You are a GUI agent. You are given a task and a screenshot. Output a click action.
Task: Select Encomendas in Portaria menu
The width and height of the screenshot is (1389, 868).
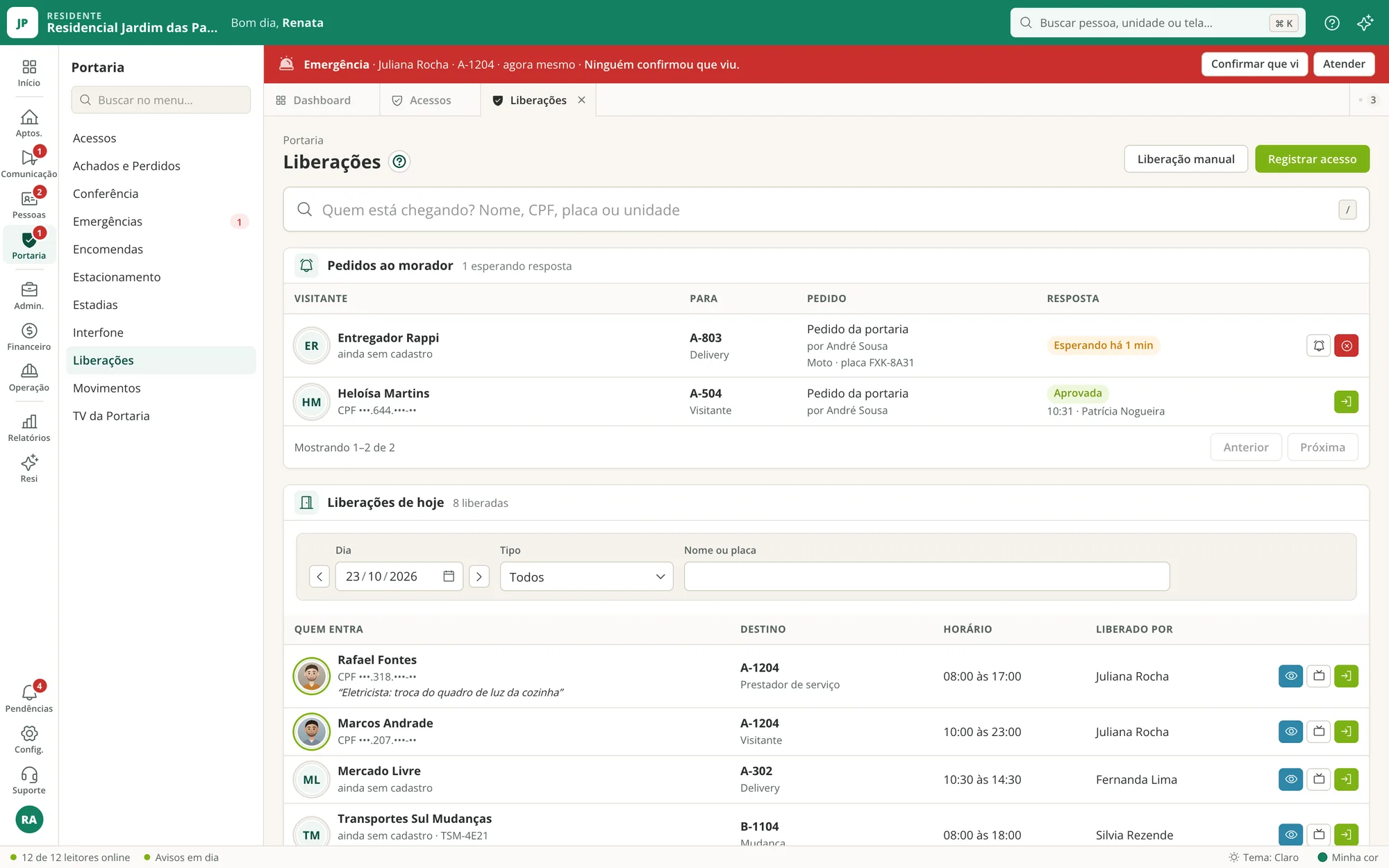pos(160,249)
